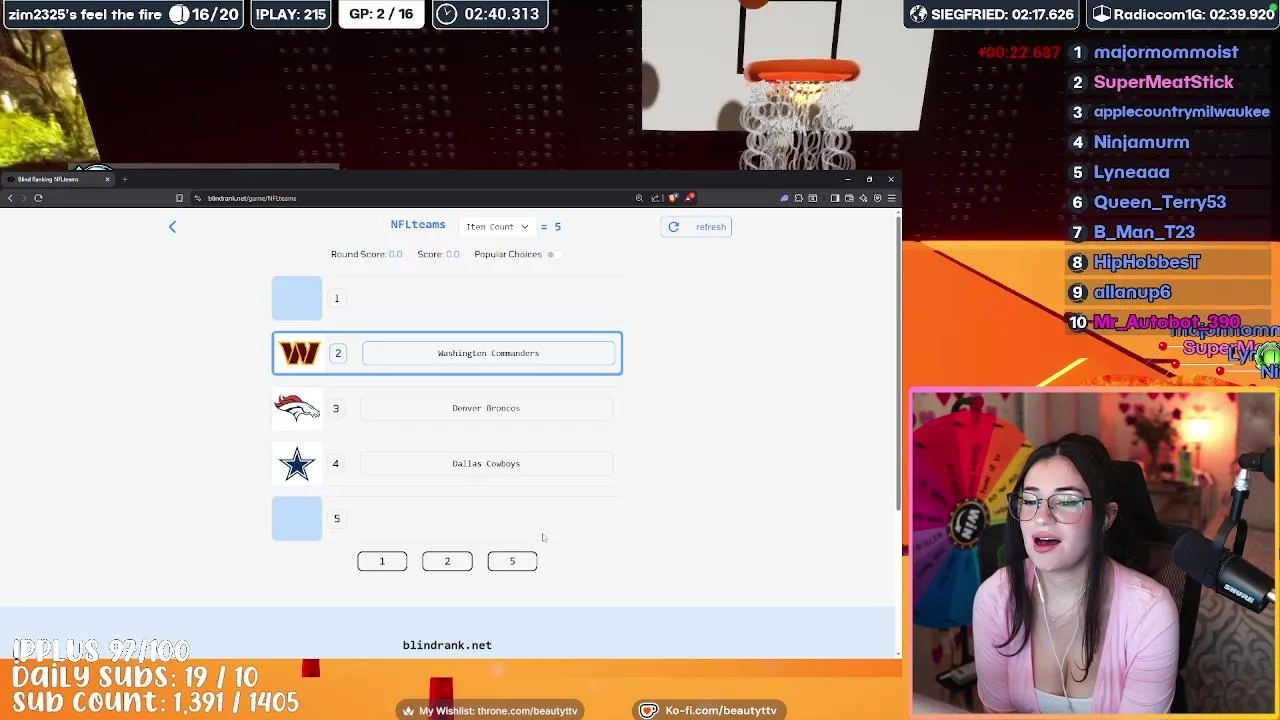
Task: Open Brave Shields lion icon
Action: (x=673, y=198)
